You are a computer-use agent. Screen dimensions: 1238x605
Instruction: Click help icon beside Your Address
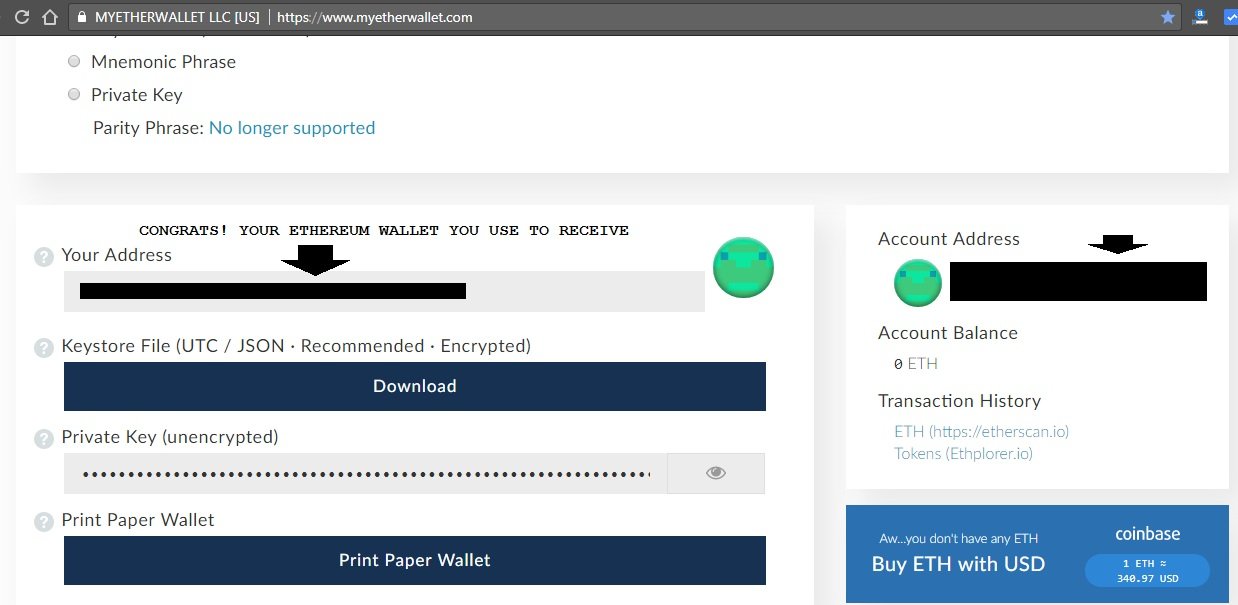(44, 257)
